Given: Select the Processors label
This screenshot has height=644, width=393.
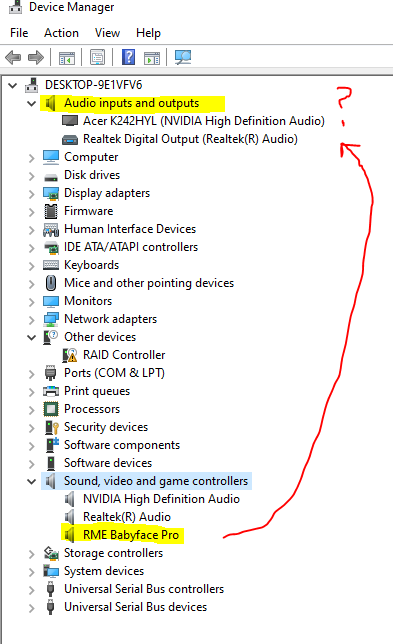Looking at the screenshot, I should (92, 409).
